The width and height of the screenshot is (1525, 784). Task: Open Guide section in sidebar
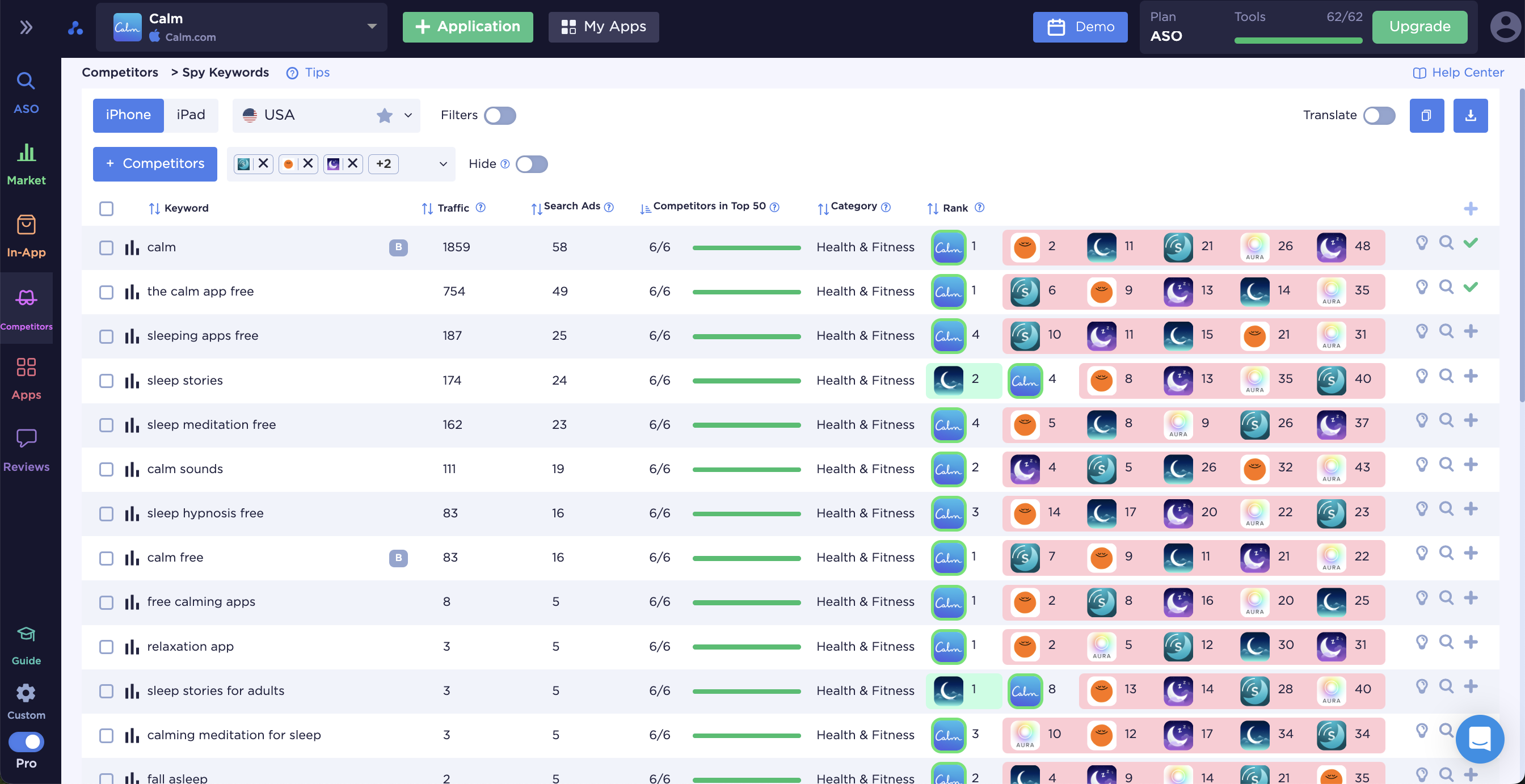tap(26, 646)
